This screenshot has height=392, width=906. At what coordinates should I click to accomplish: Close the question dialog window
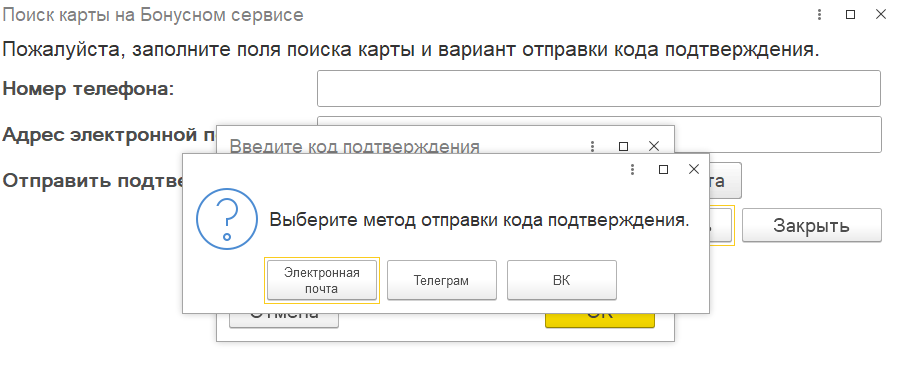coord(694,169)
